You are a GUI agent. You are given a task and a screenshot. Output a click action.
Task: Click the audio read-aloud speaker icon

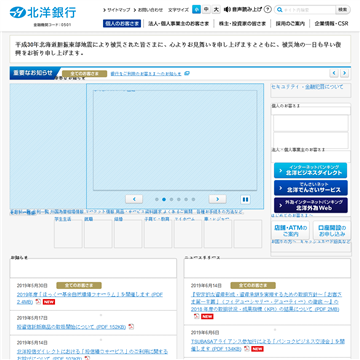coord(227,9)
